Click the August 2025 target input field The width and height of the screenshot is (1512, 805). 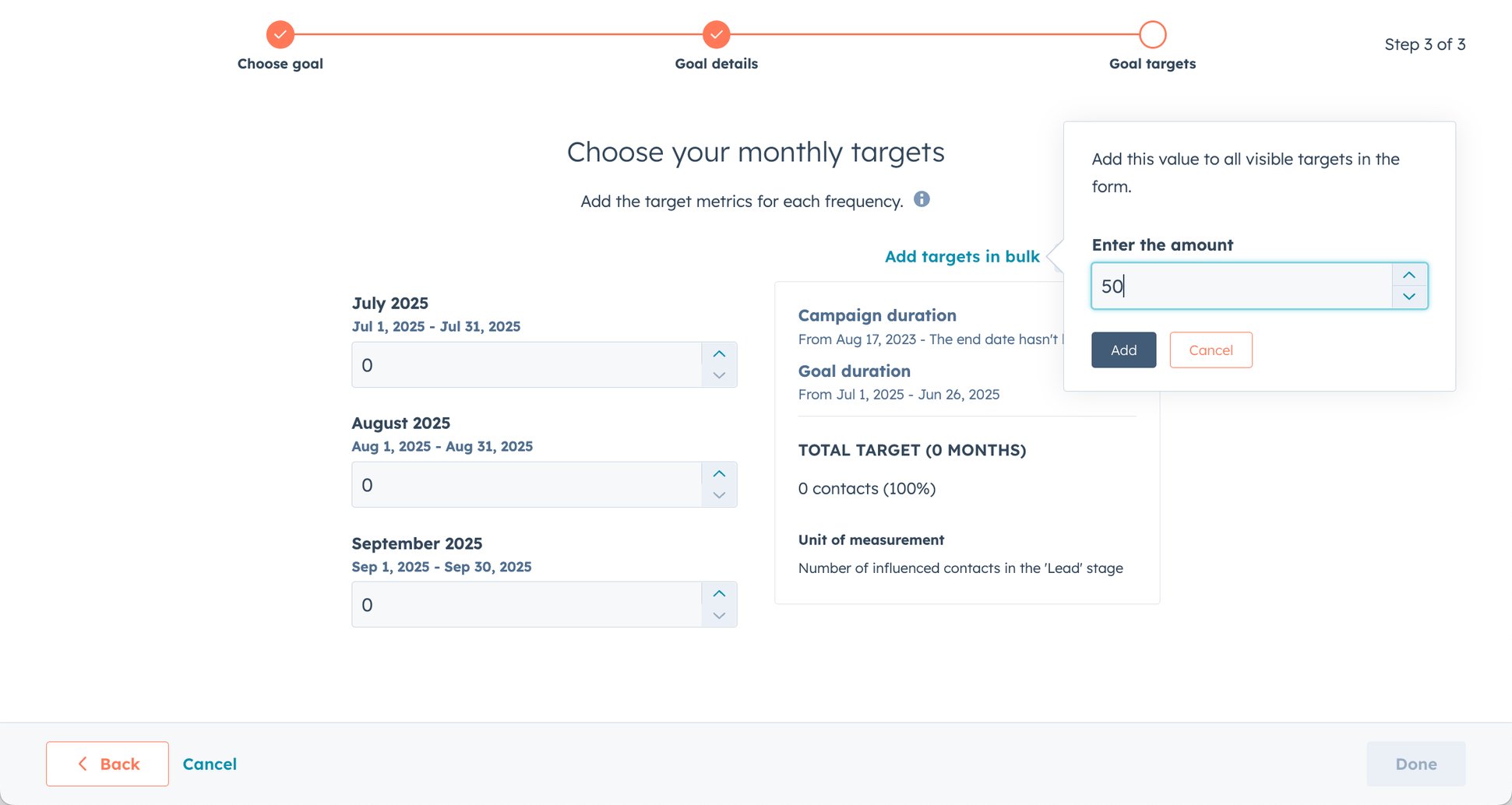530,484
